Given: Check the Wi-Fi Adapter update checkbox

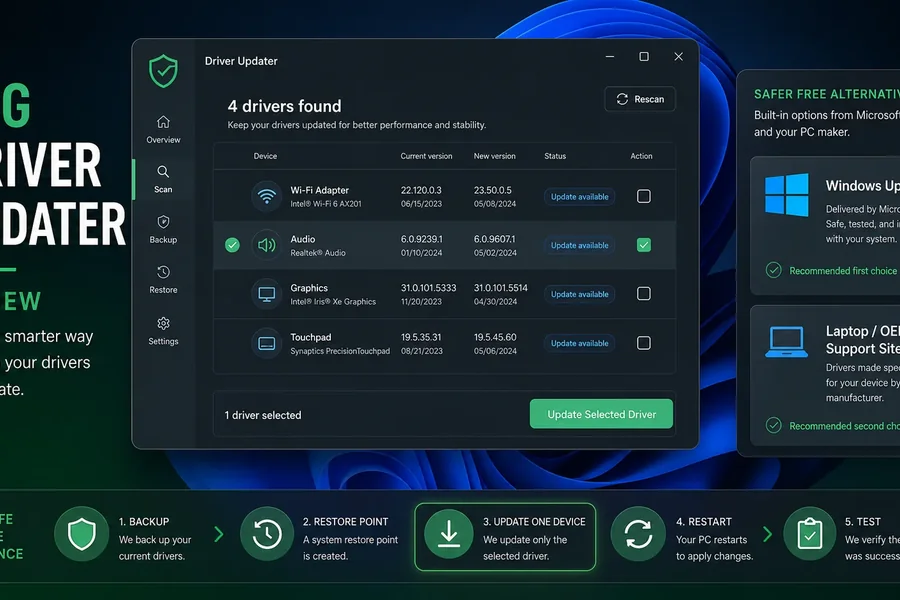Looking at the screenshot, I should [x=644, y=196].
